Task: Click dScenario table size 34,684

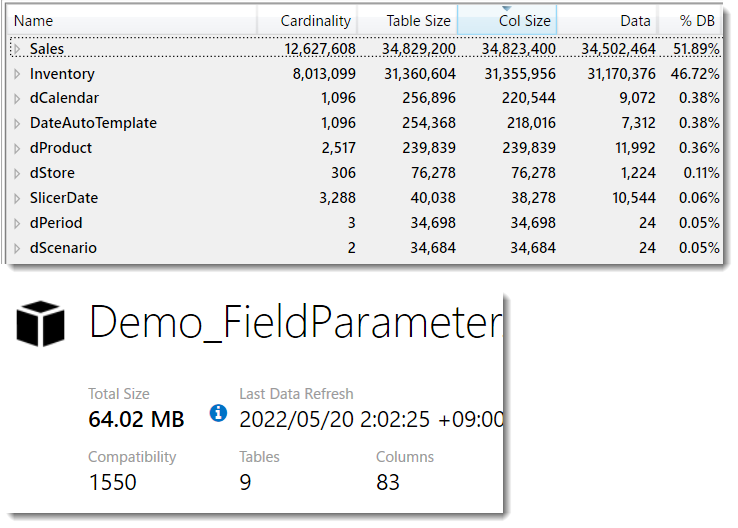Action: pos(433,248)
